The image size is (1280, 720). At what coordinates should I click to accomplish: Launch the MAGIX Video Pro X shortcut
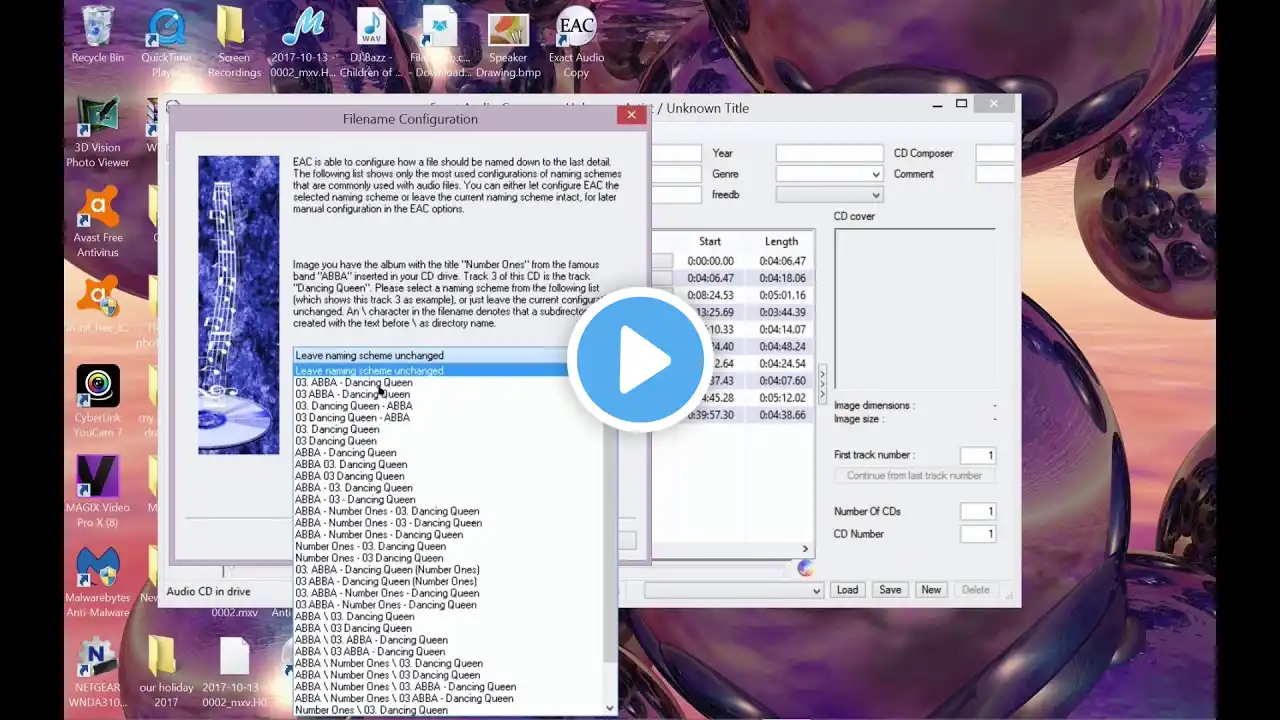98,492
